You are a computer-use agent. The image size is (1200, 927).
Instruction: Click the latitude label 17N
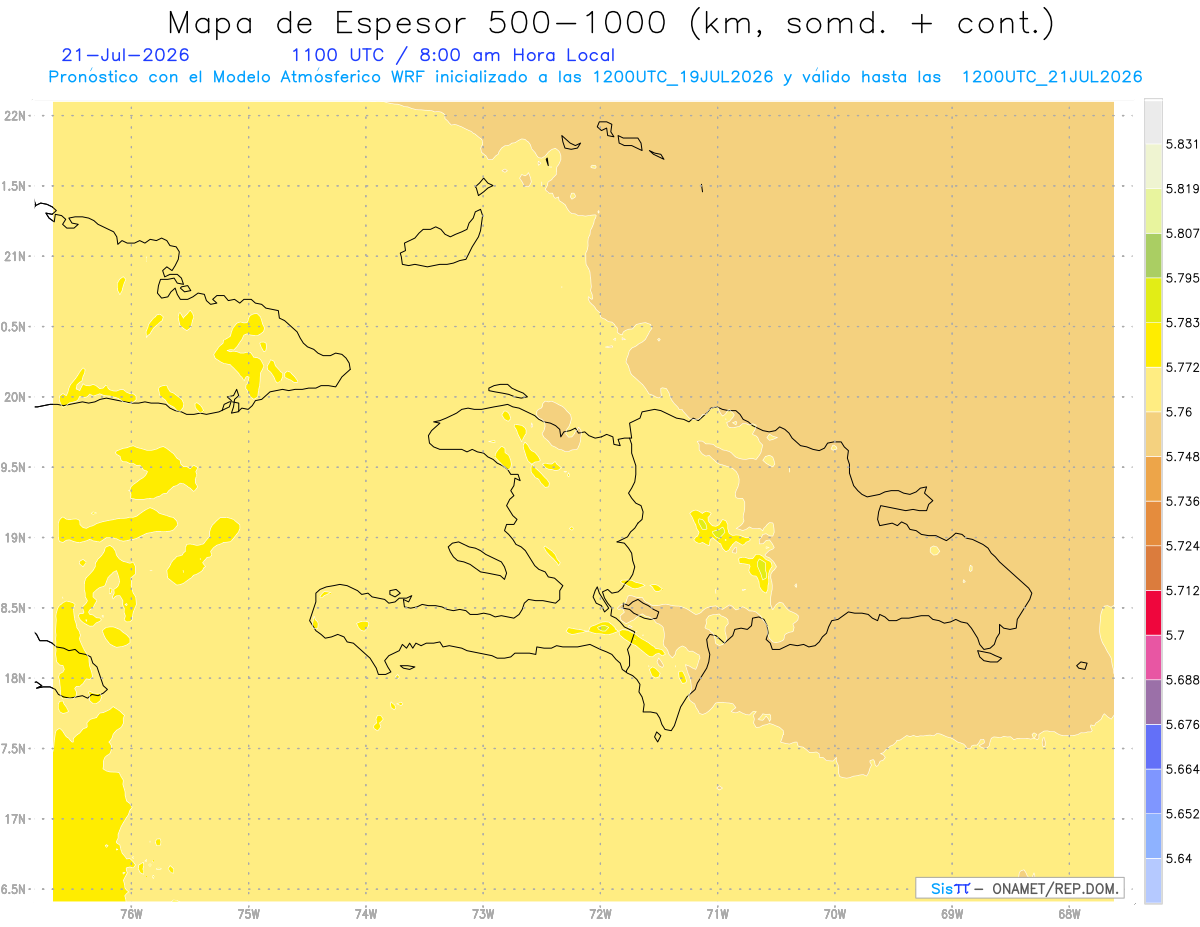[14, 819]
